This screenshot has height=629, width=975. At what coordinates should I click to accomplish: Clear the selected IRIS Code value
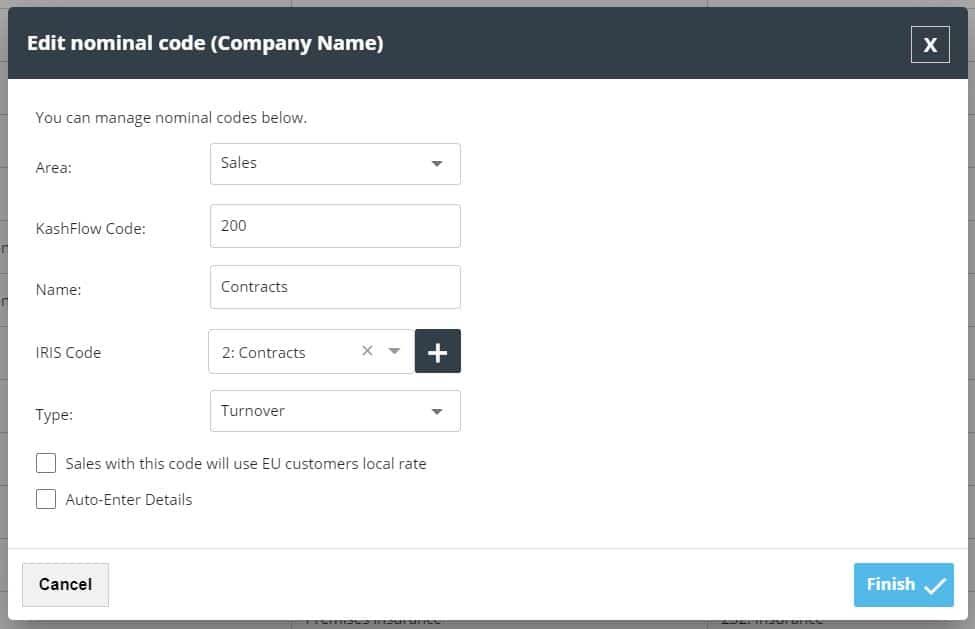point(367,351)
